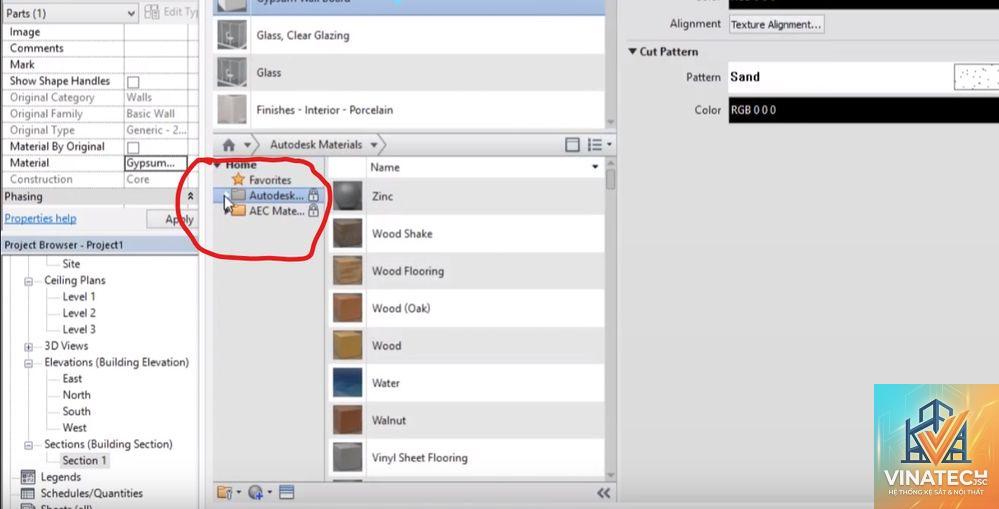Open the East elevation view
The height and width of the screenshot is (509, 999).
[72, 378]
